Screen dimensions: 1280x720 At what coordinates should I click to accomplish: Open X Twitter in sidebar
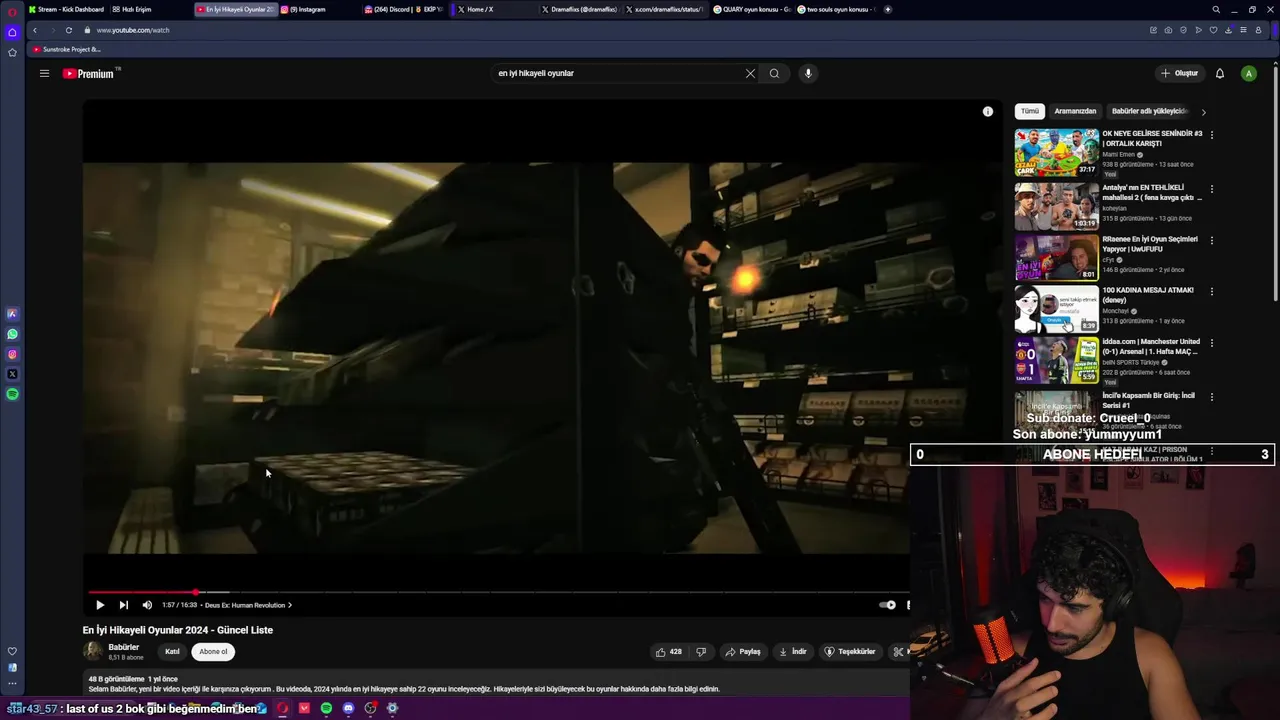(x=12, y=374)
